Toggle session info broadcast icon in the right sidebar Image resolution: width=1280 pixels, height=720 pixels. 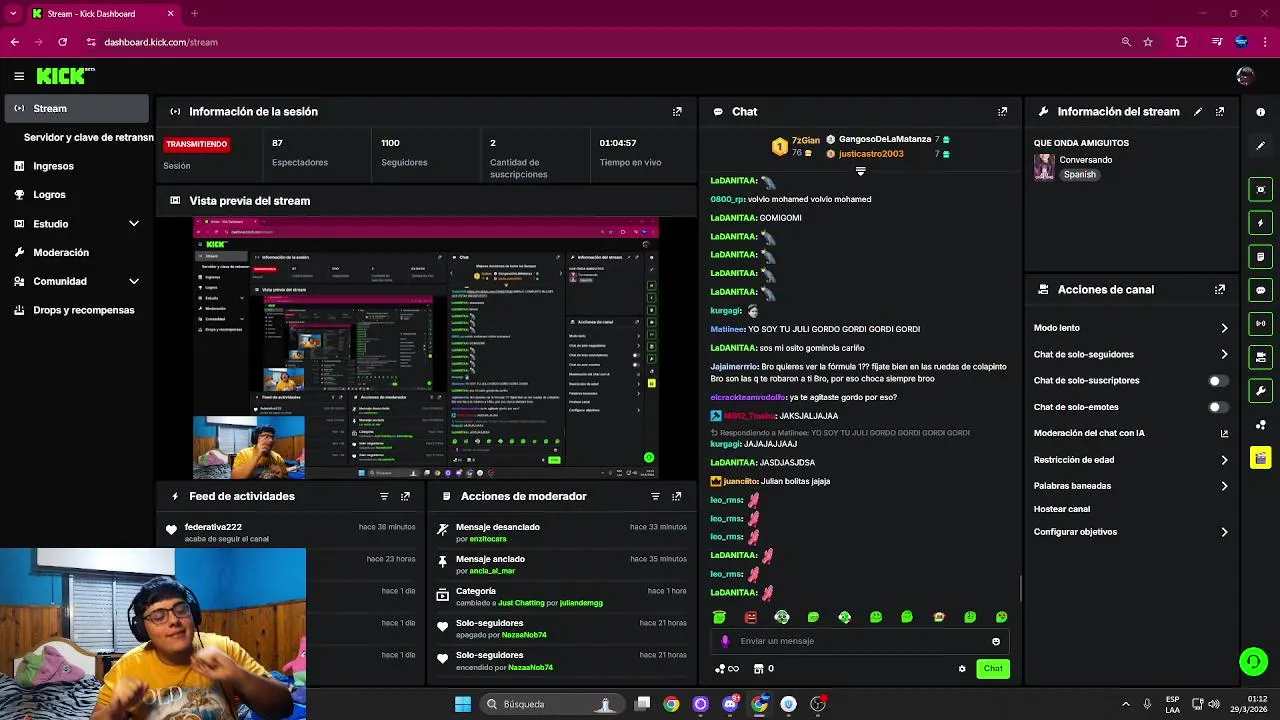(x=1260, y=323)
